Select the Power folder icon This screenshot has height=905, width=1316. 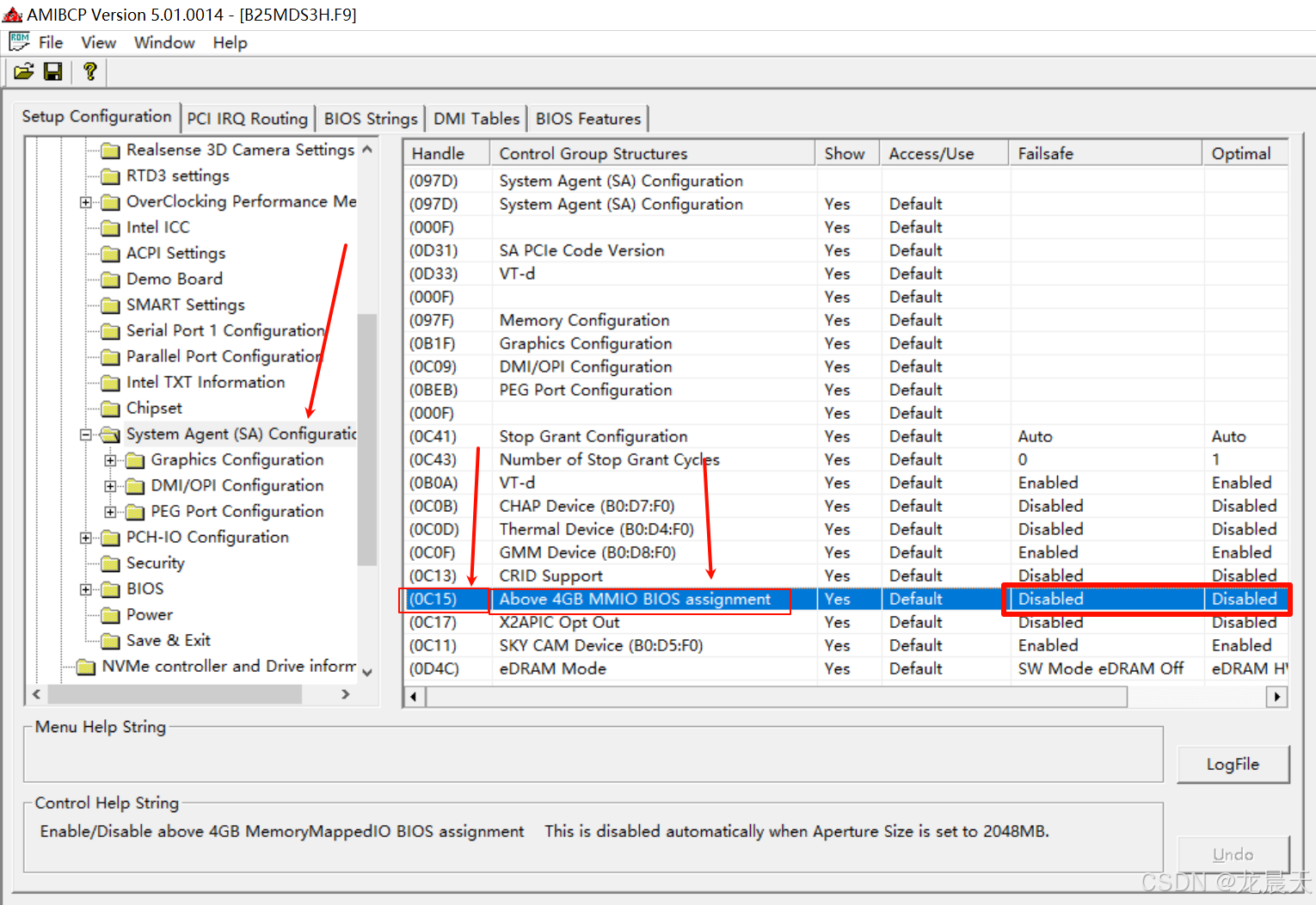[110, 615]
